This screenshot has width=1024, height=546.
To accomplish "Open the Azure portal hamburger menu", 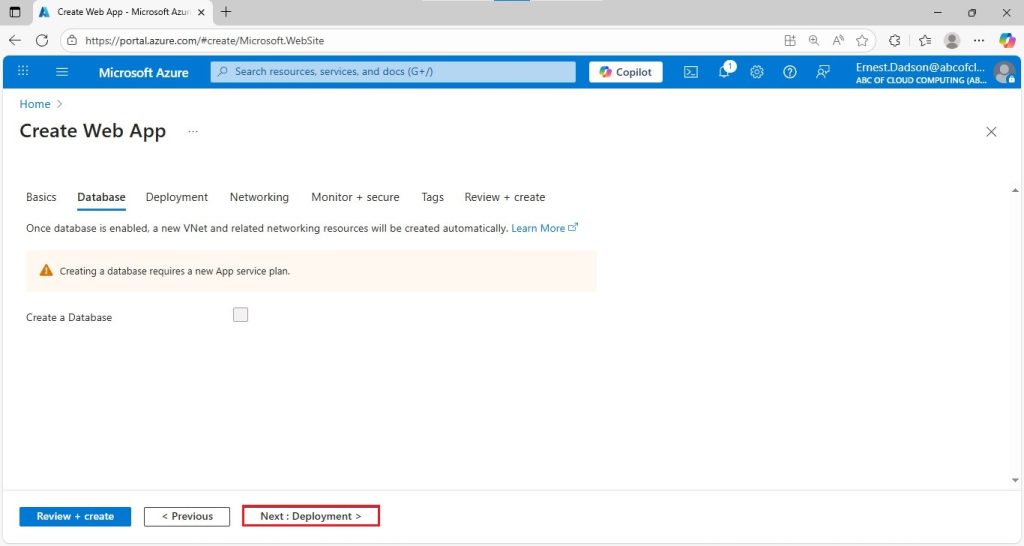I will [x=62, y=72].
